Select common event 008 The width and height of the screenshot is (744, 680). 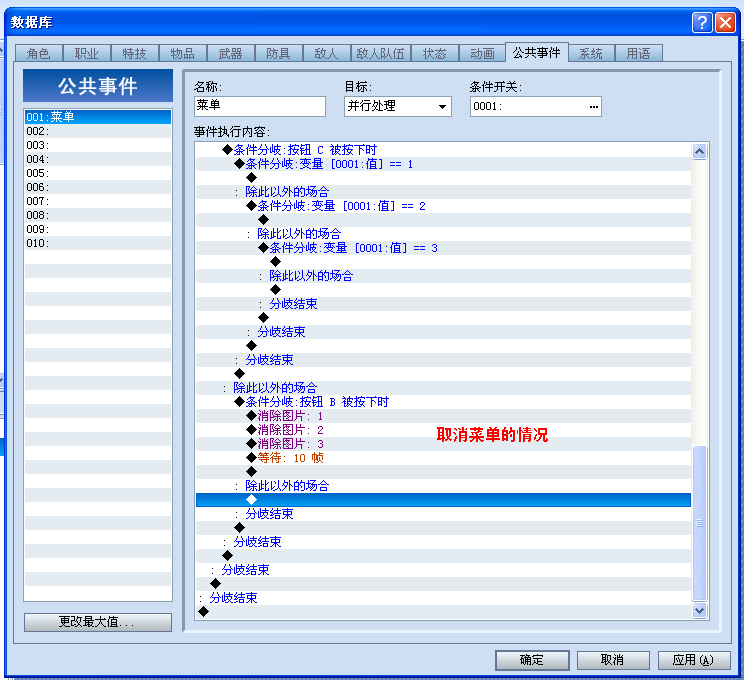point(98,215)
